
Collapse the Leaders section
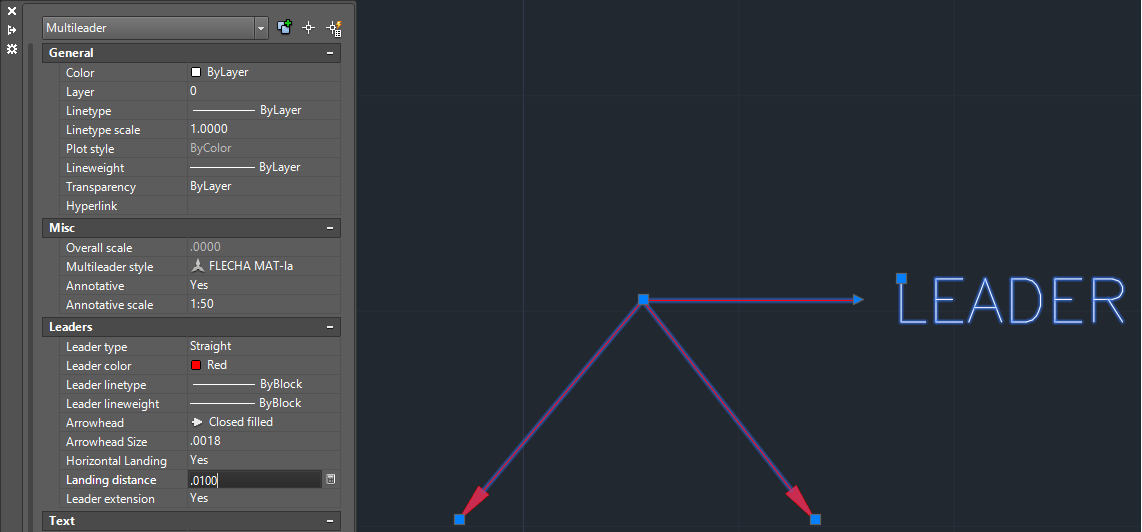pyautogui.click(x=330, y=326)
